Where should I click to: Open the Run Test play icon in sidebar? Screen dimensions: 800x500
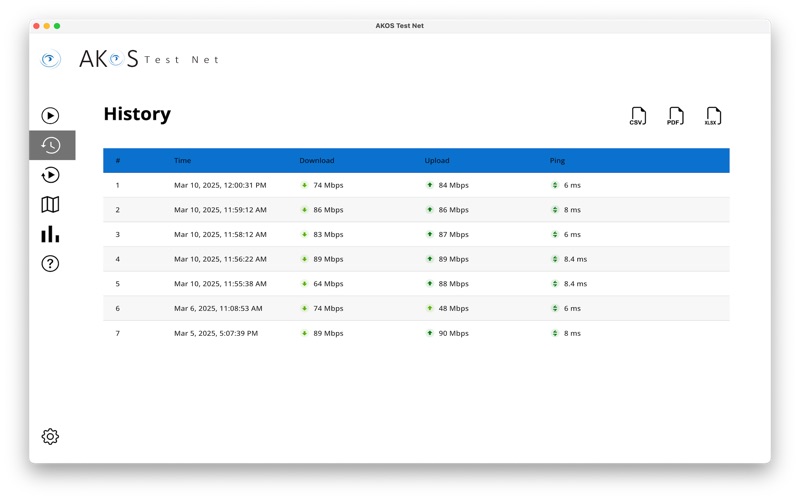50,116
